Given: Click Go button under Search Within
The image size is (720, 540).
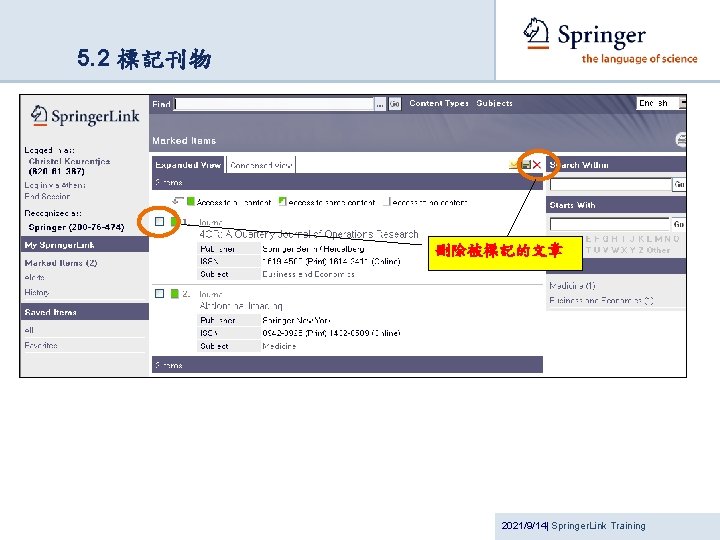Looking at the screenshot, I should pos(679,185).
